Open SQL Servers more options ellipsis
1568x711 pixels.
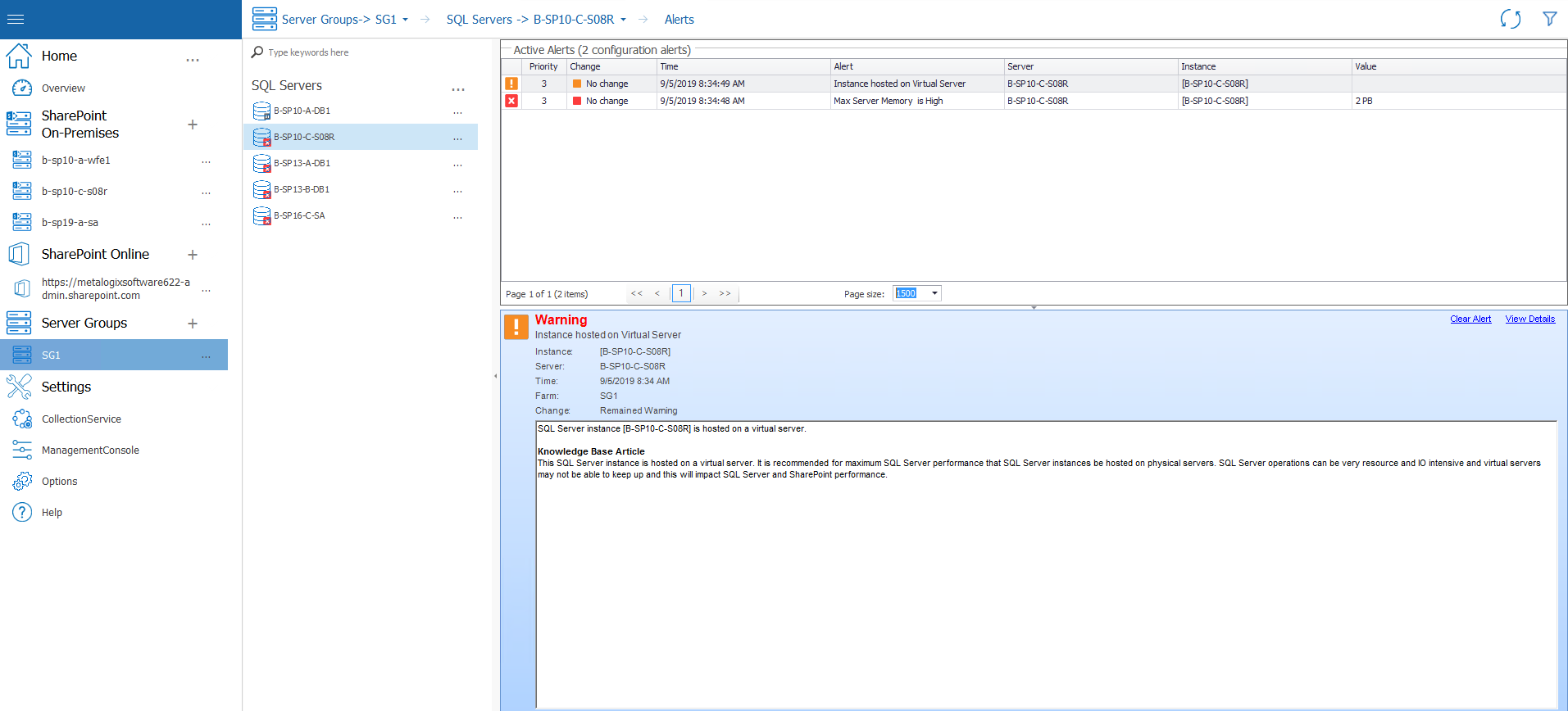pyautogui.click(x=458, y=89)
